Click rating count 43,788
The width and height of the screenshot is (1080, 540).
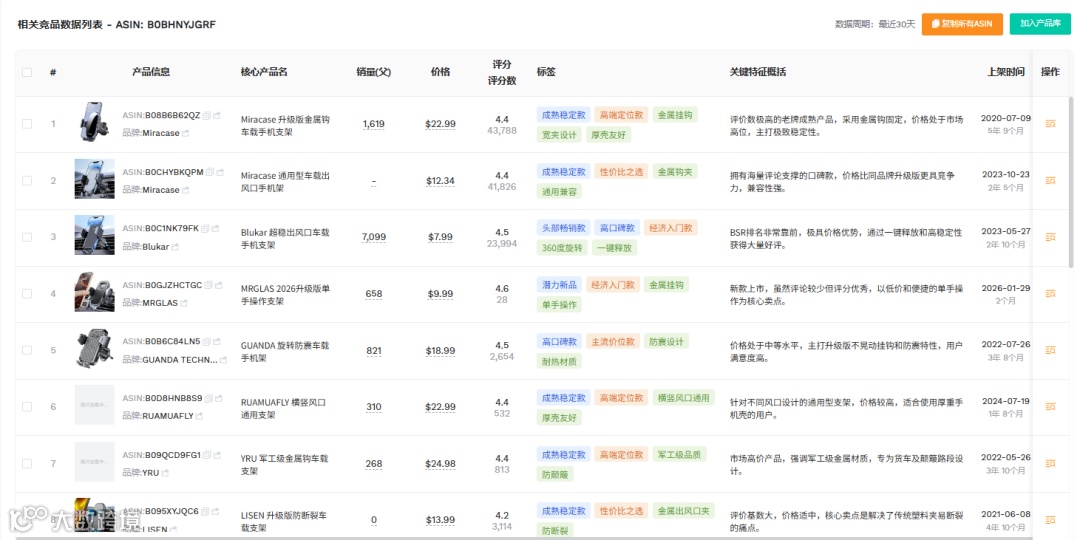(501, 130)
